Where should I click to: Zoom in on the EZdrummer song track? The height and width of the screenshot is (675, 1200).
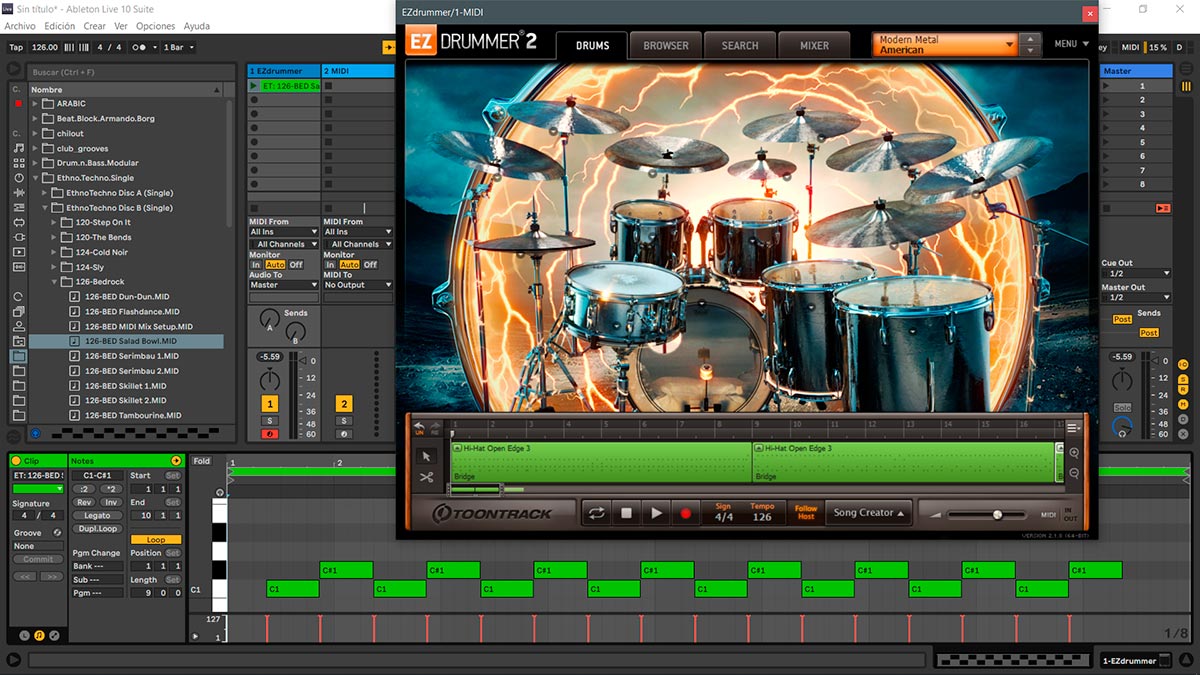pos(1074,453)
